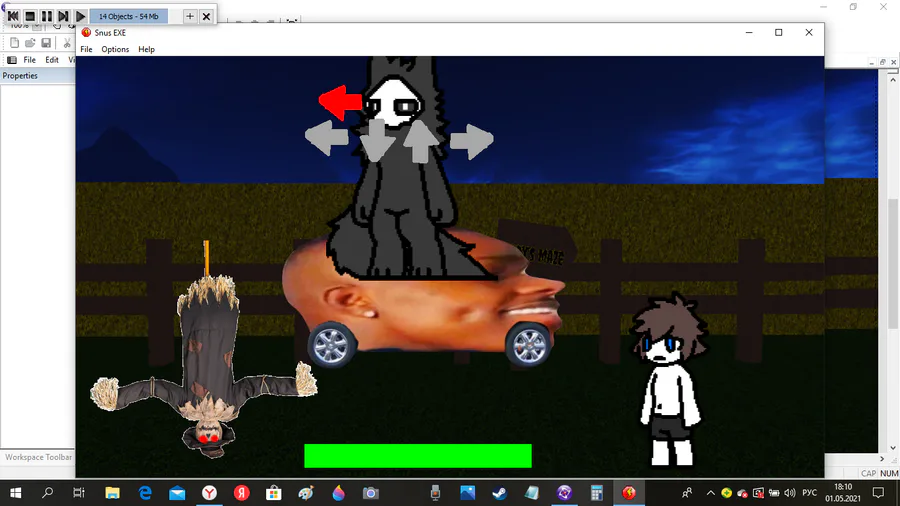
Task: Open Microsoft Store from taskbar
Action: point(274,493)
